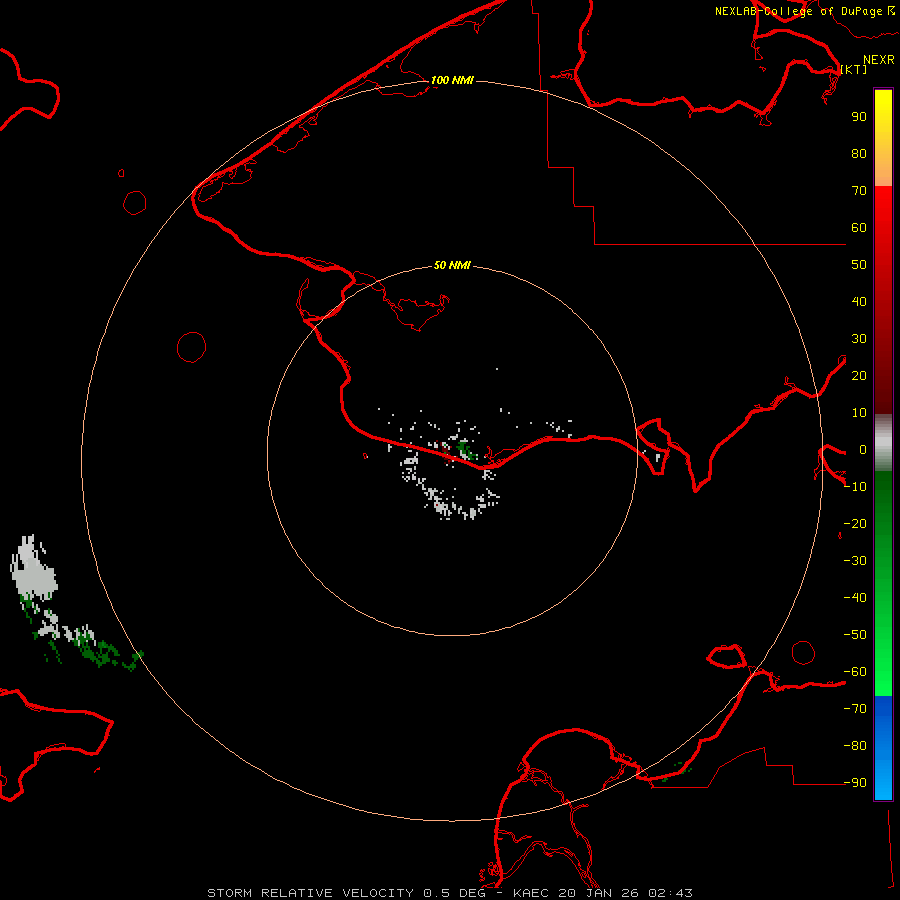The height and width of the screenshot is (900, 900).
Task: Click the 0 value on the velocity scale
Action: tap(863, 450)
